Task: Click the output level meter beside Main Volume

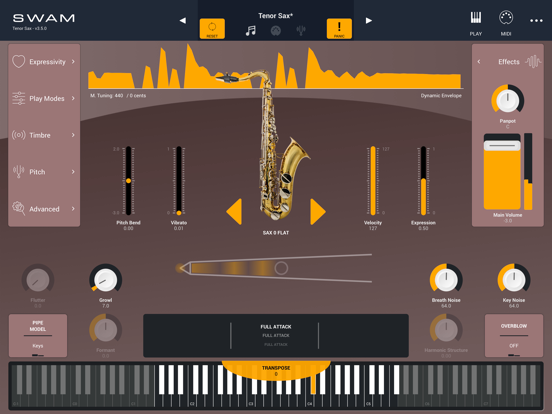Action: [x=528, y=171]
